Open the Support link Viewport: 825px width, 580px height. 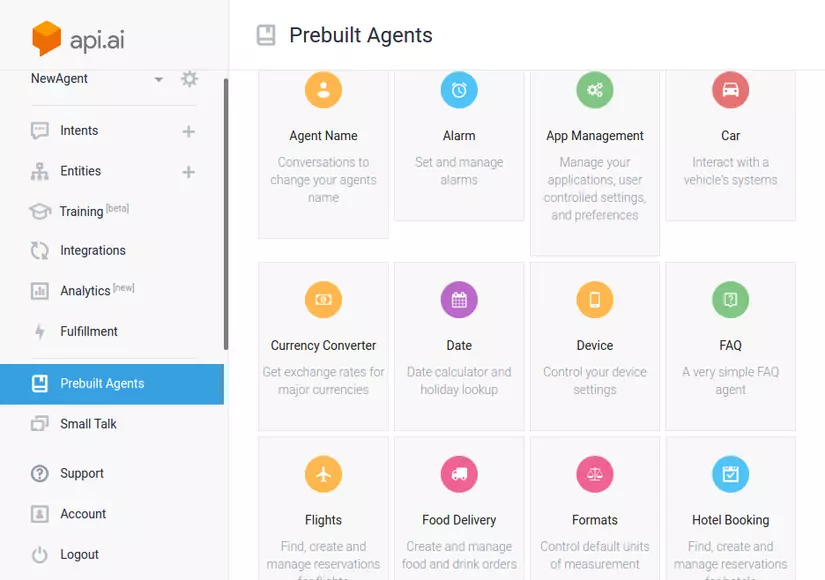pos(81,474)
